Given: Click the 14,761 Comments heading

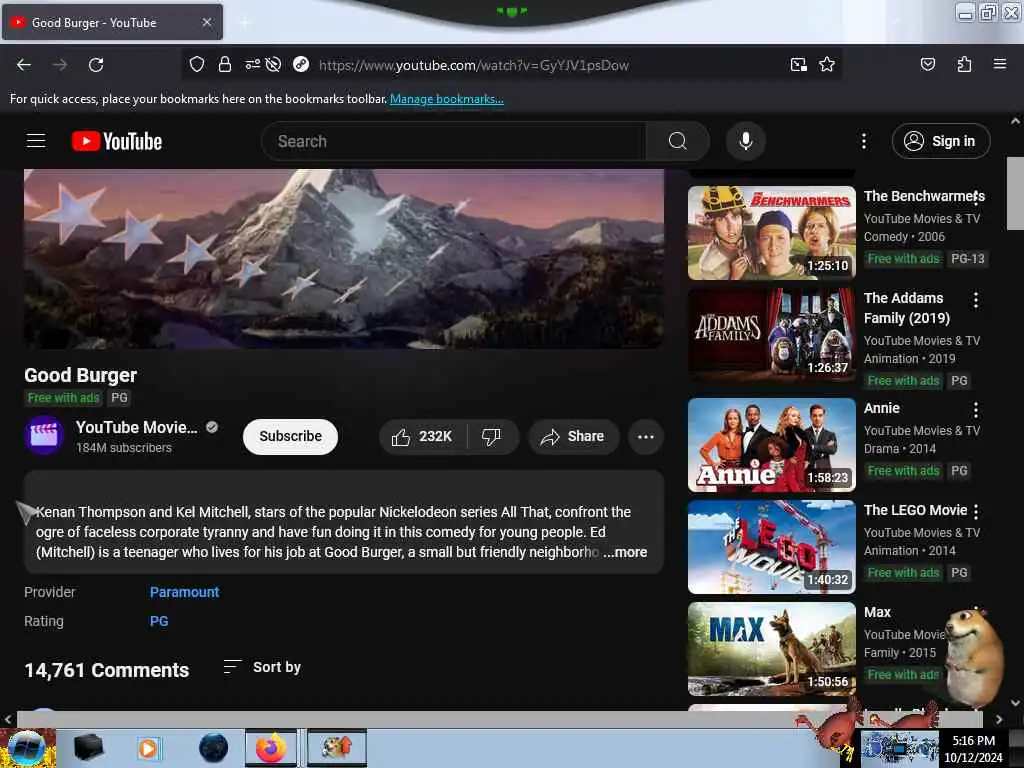Looking at the screenshot, I should [106, 670].
